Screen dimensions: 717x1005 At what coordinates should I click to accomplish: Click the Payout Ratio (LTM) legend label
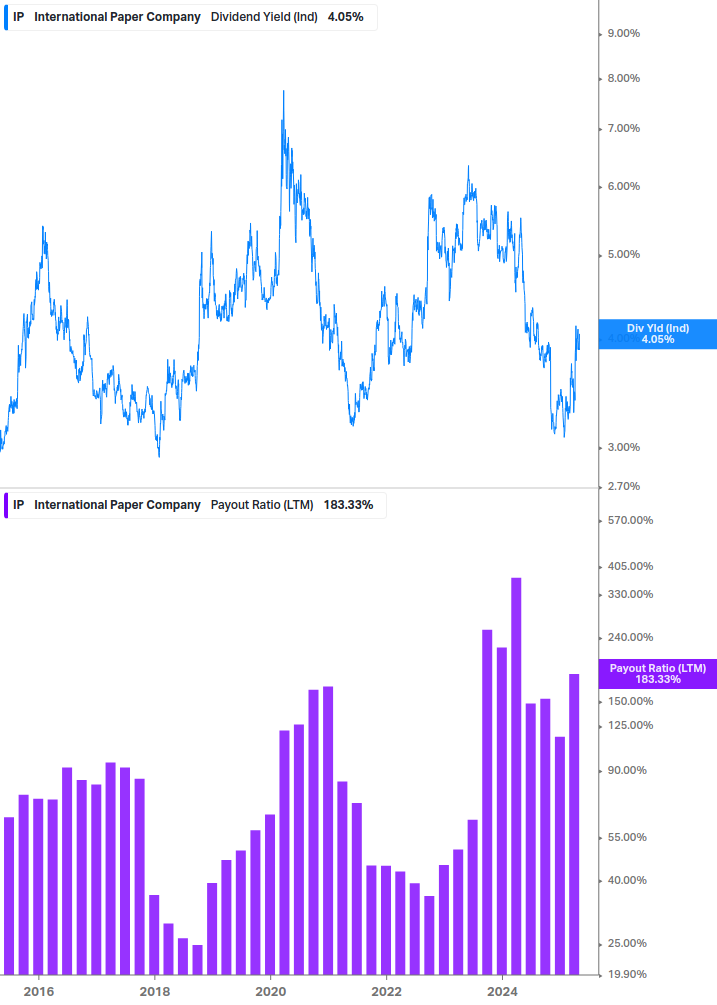[x=262, y=505]
